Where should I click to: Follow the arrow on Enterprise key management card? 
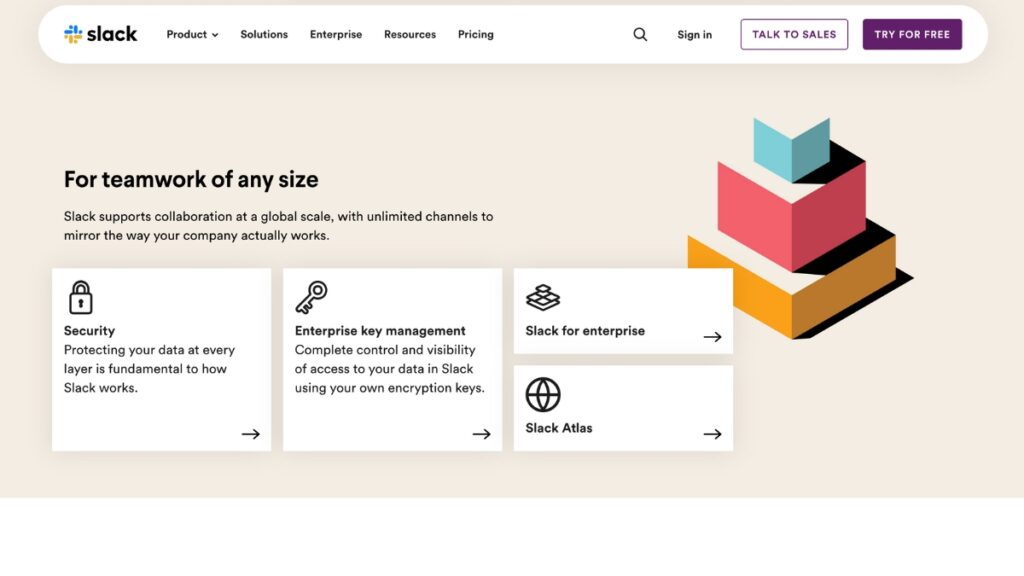(481, 434)
